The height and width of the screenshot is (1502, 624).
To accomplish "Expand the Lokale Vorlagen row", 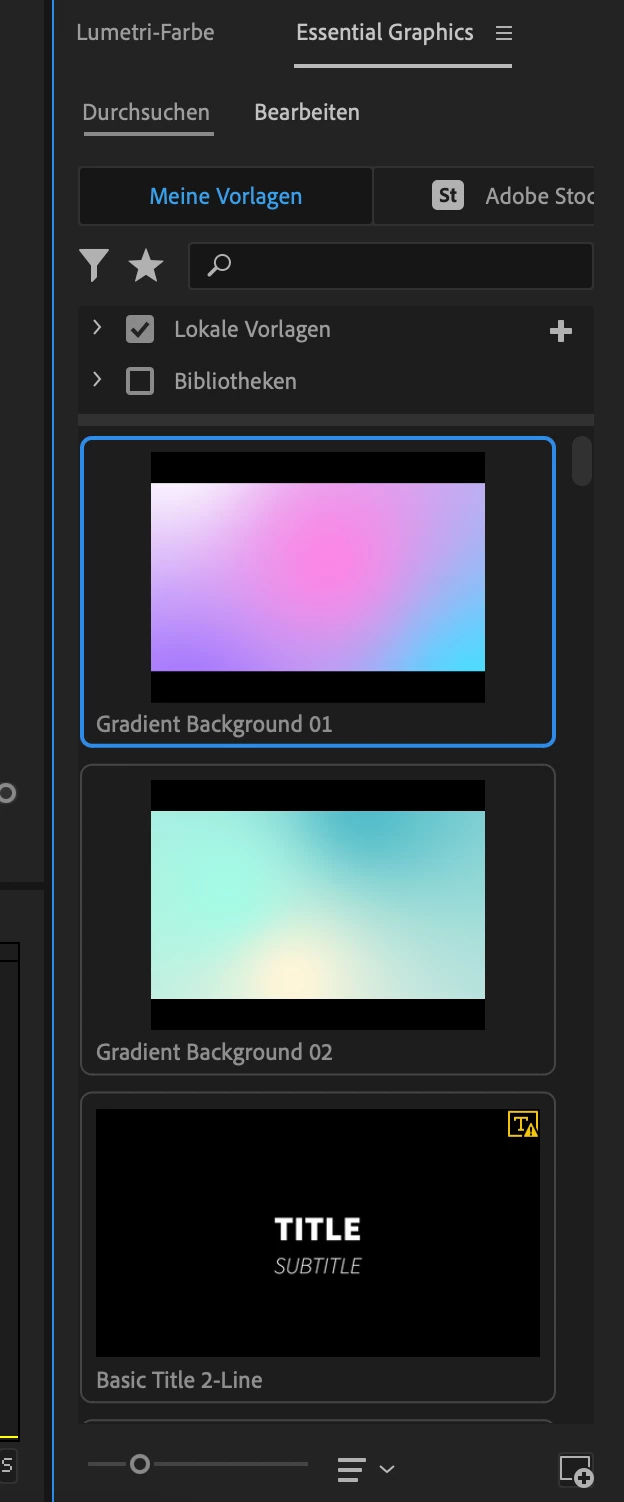I will coord(97,327).
